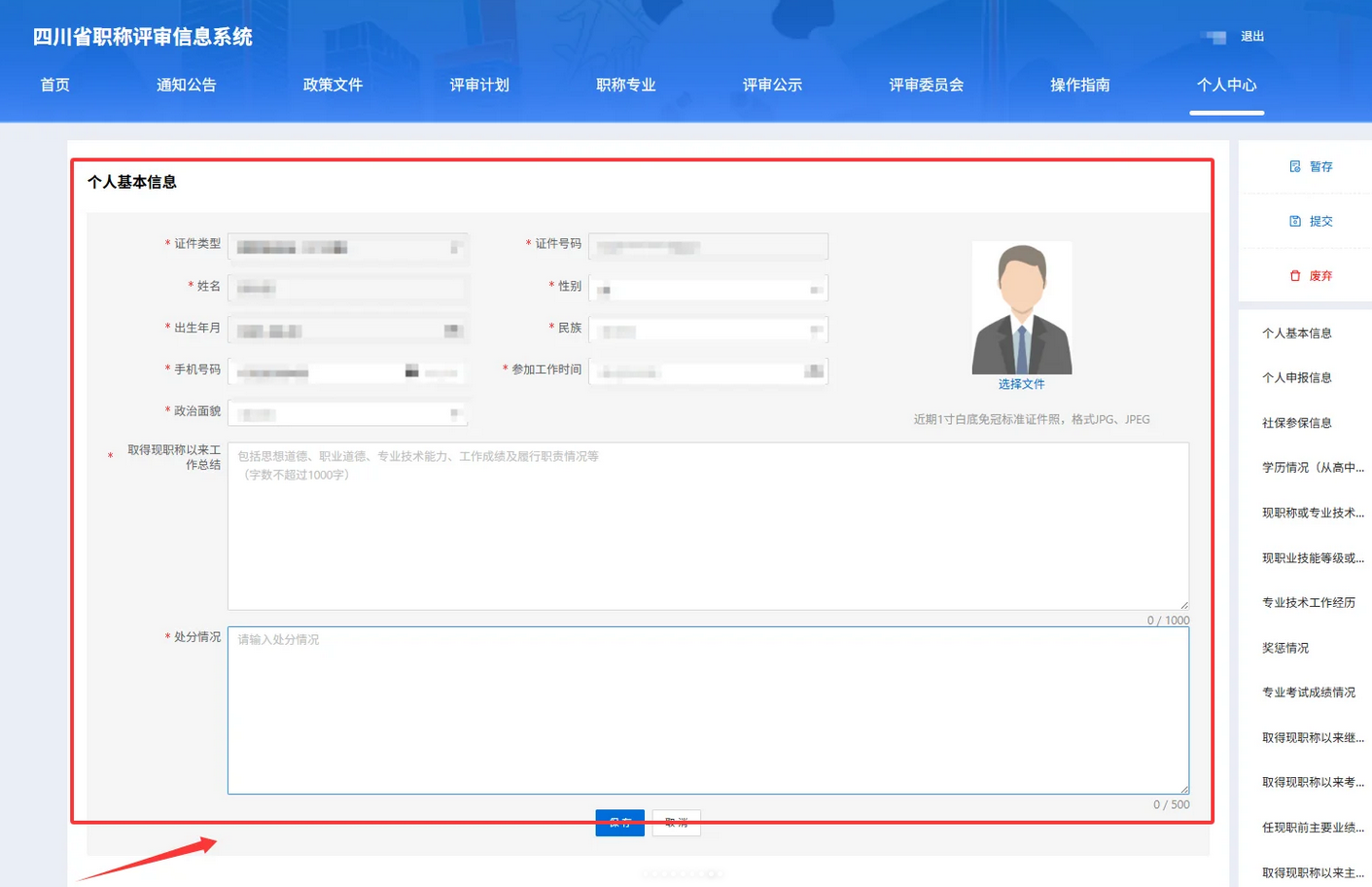Click the 保存 save button
This screenshot has height=887, width=1372.
tap(619, 822)
